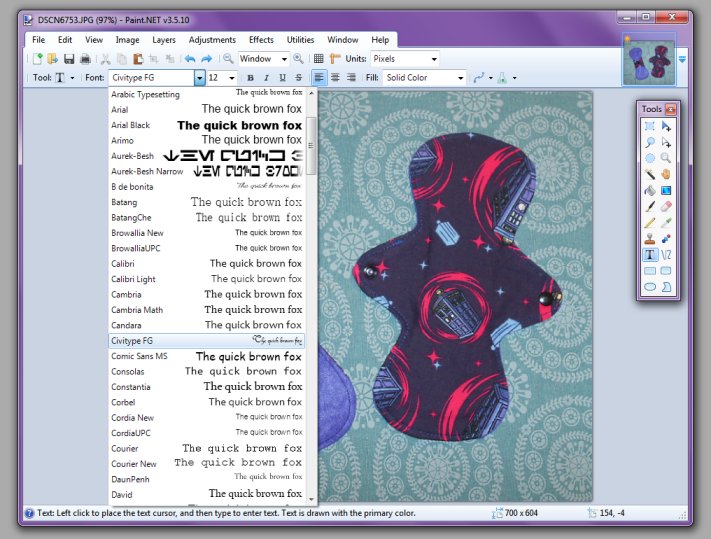Viewport: 711px width, 539px height.
Task: Toggle bold text formatting
Action: [251, 78]
